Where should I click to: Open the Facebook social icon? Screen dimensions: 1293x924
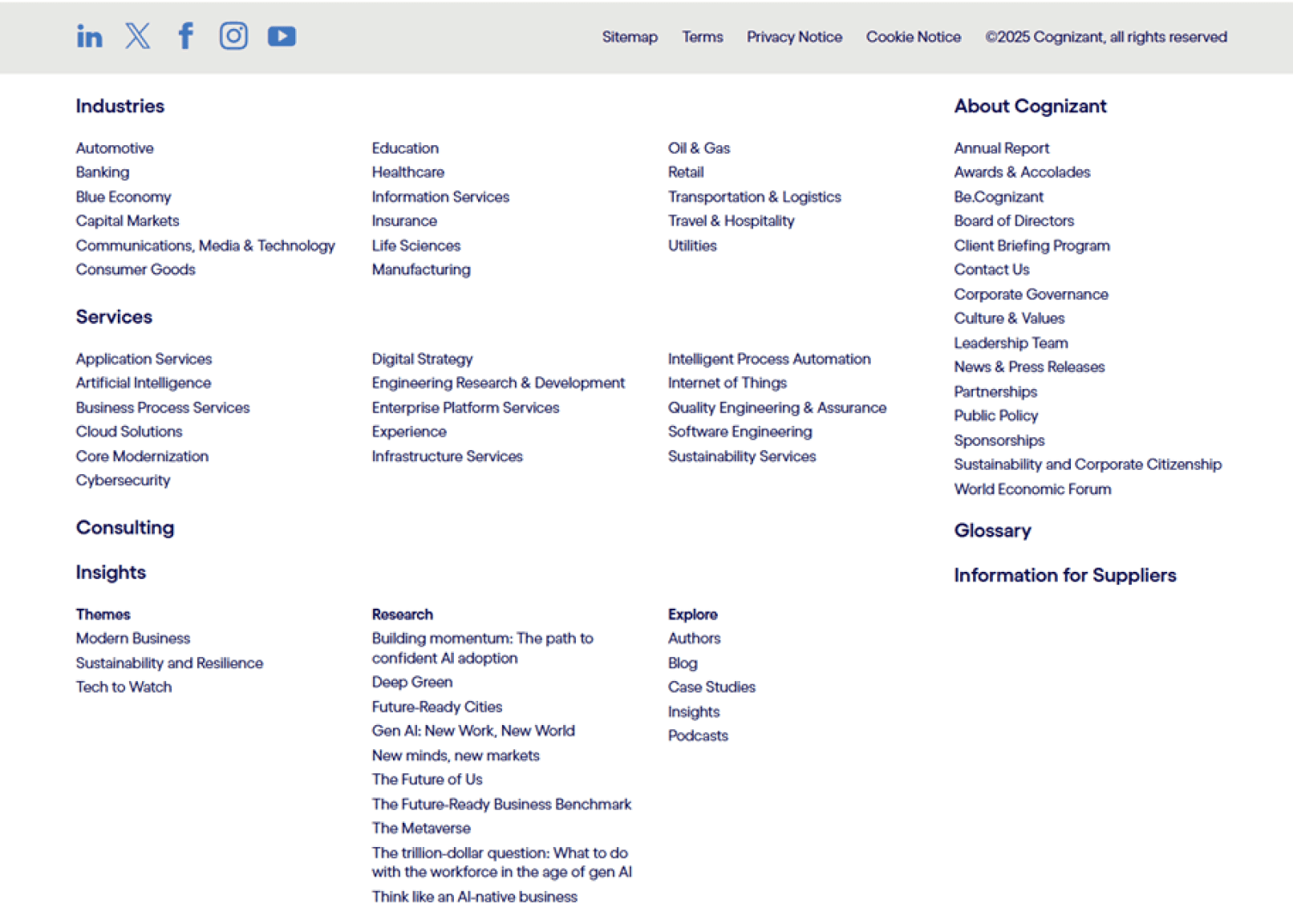(185, 36)
